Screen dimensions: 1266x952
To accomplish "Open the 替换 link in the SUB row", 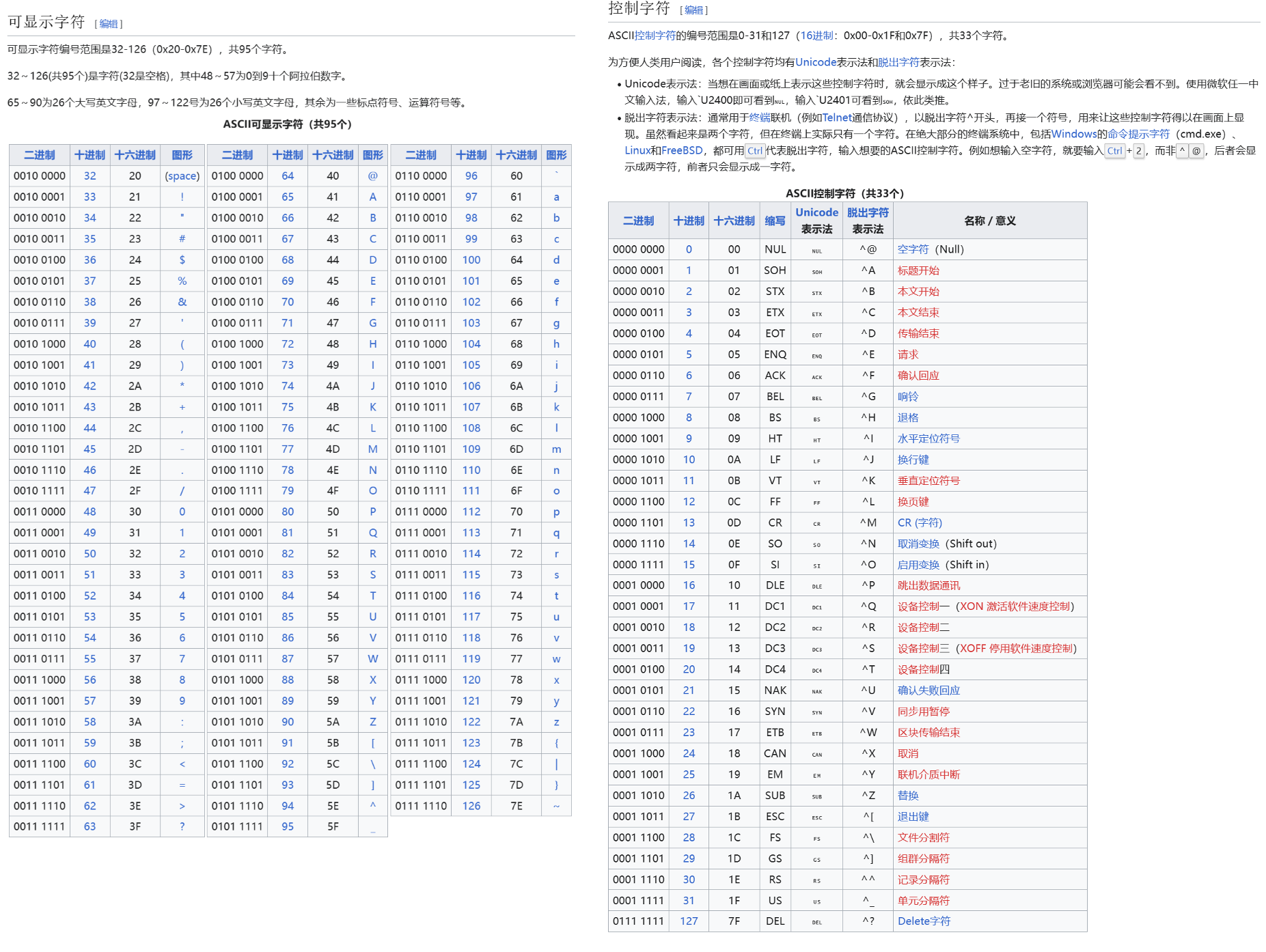I will click(908, 796).
